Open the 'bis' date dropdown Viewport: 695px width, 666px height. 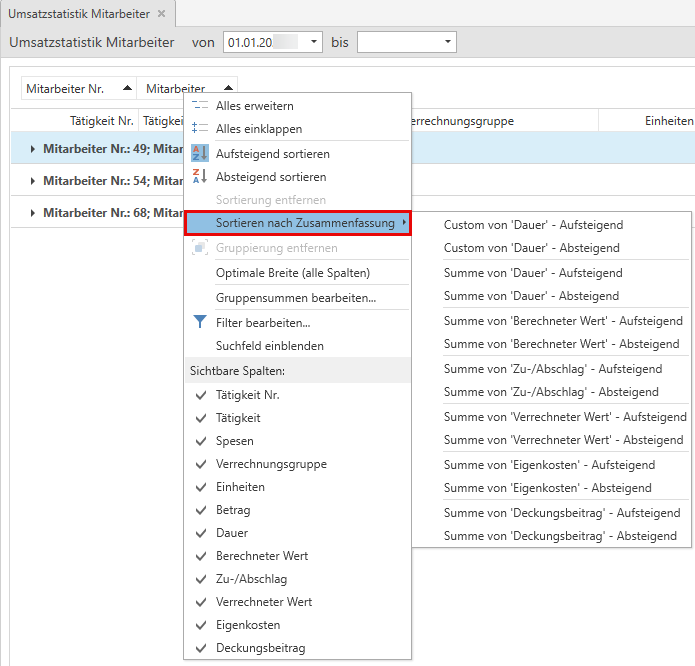click(448, 42)
